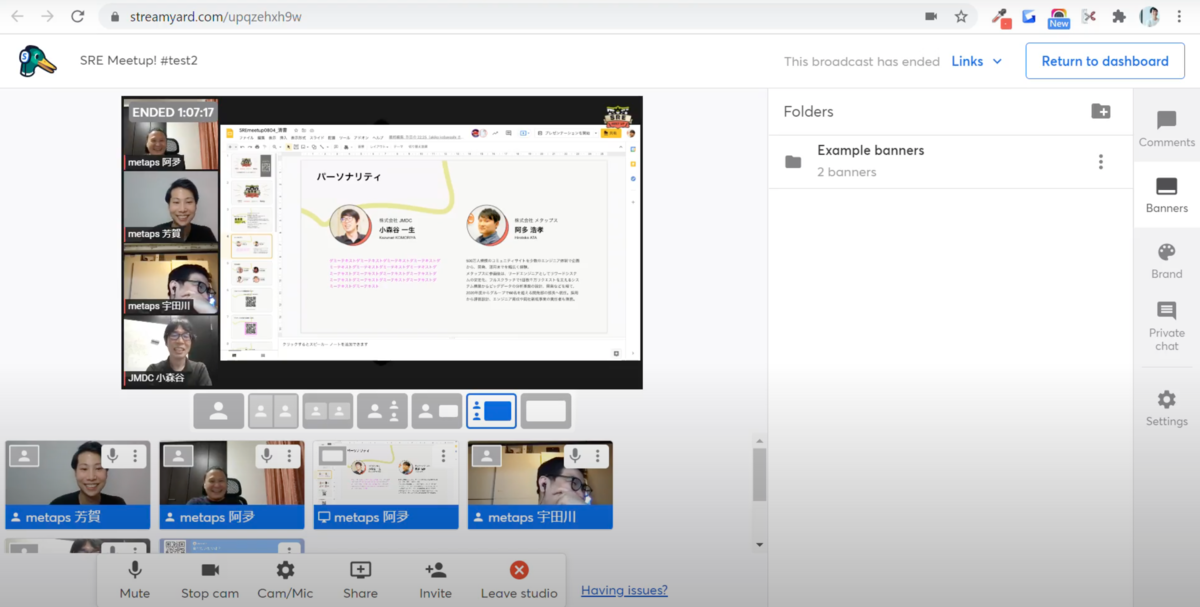Select the two-person group layout

328,411
